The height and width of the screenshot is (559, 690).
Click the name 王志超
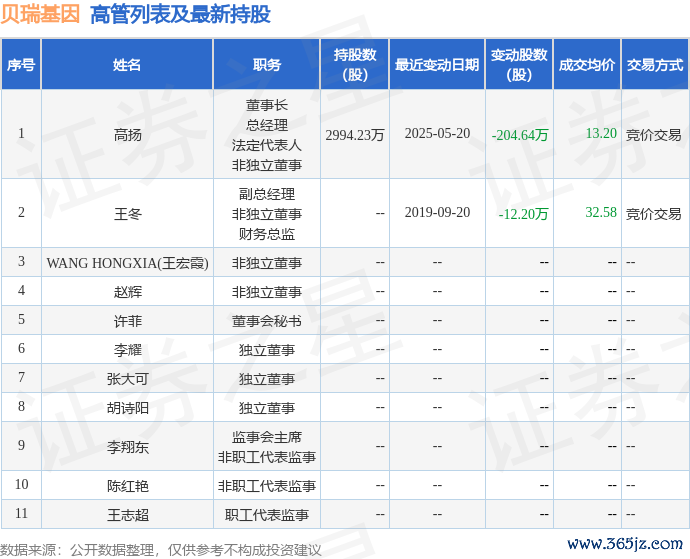tap(128, 515)
